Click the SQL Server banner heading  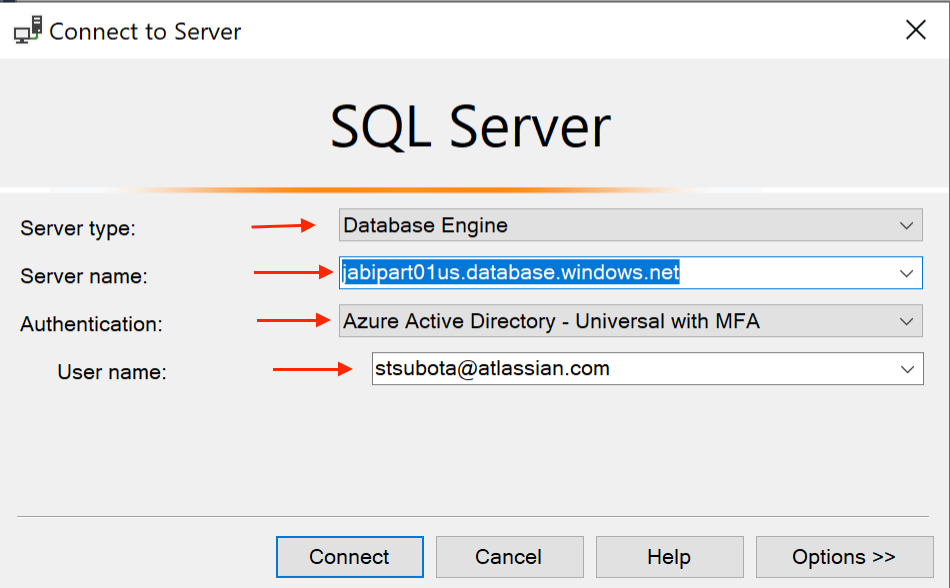(x=470, y=127)
